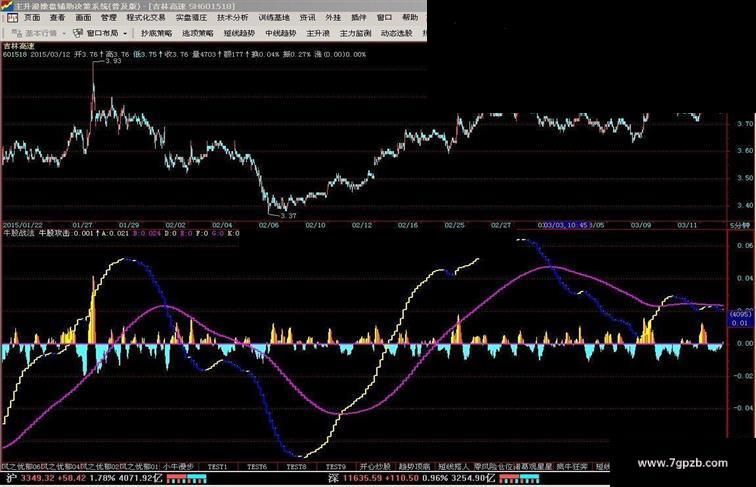Open the 资讯 menu
Screen dimensions: 756x487
click(x=307, y=18)
